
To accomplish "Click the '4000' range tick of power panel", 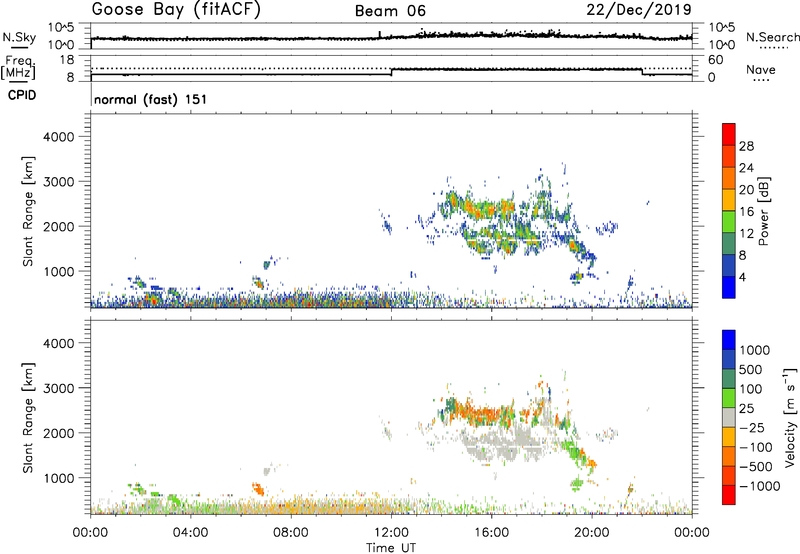I will (x=59, y=137).
